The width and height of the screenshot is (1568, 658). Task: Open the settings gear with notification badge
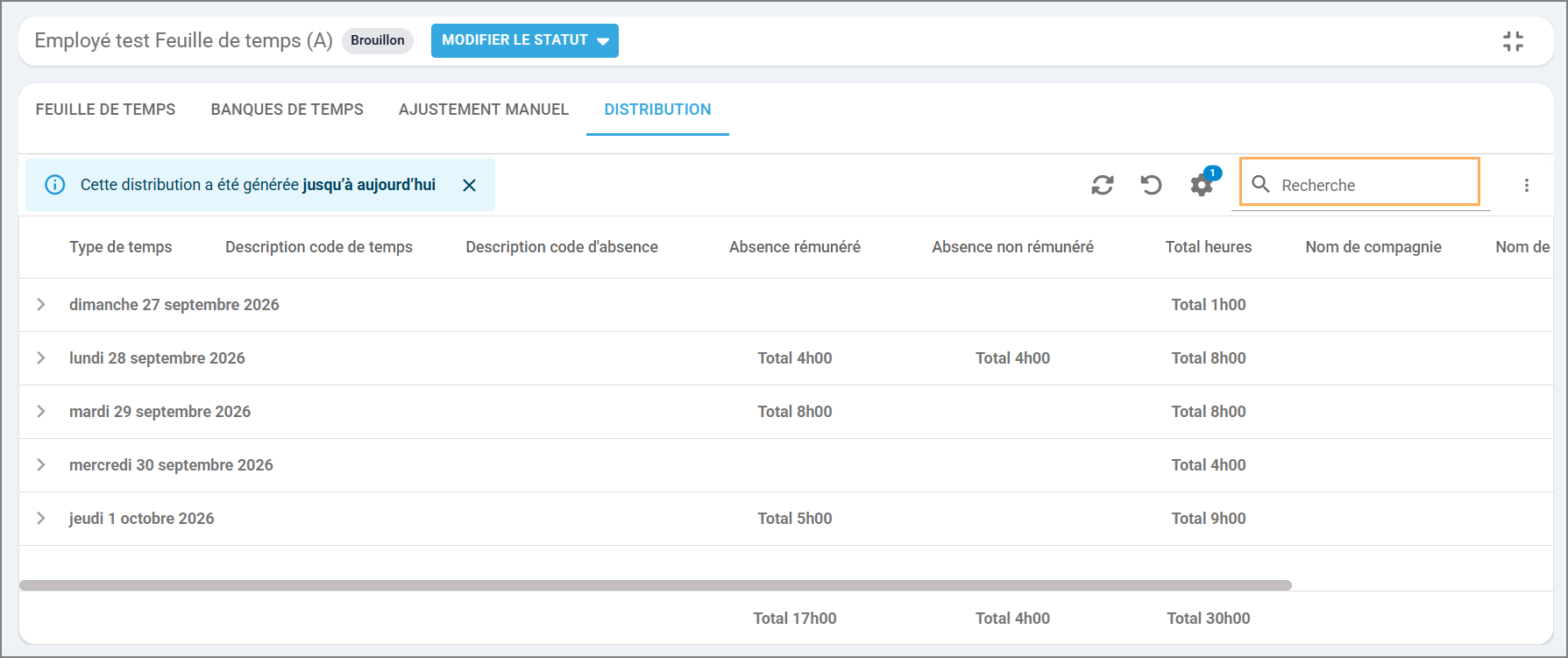[1202, 184]
